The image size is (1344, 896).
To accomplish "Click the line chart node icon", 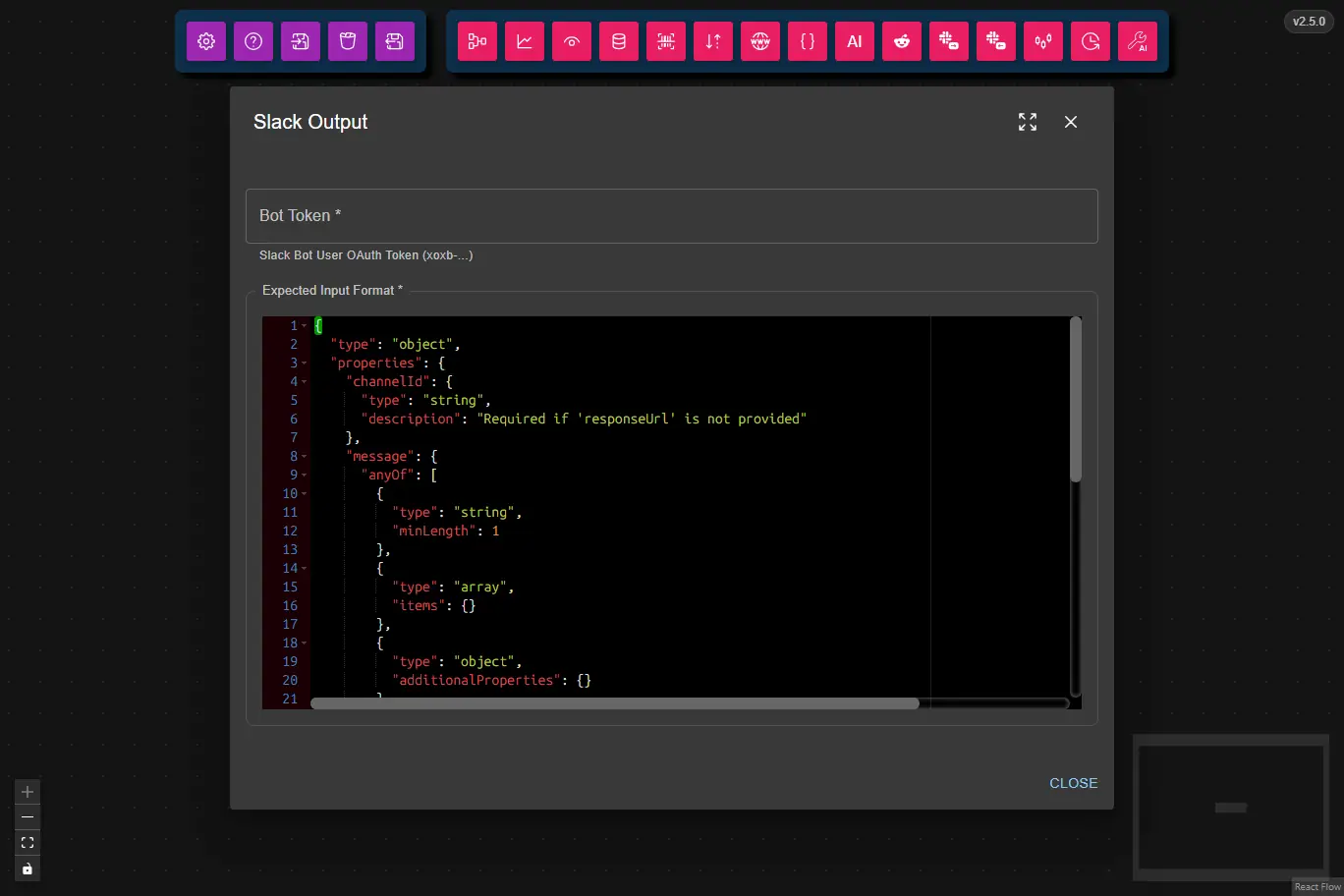I will pyautogui.click(x=525, y=41).
